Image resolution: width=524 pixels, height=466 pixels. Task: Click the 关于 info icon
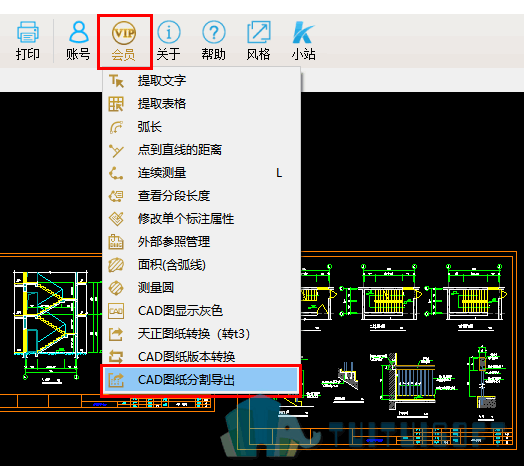(x=169, y=32)
